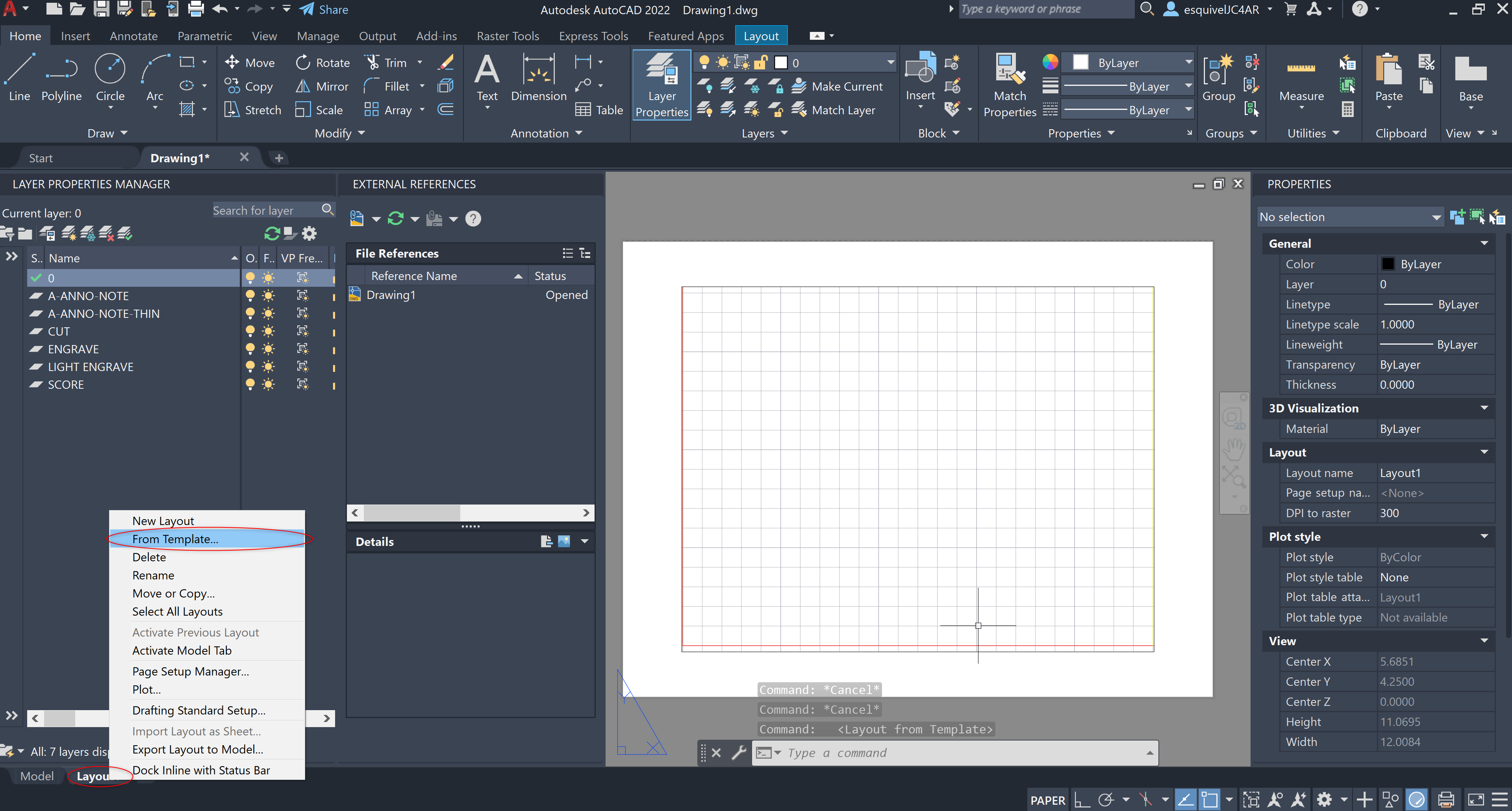
Task: Toggle polar tracking in status bar
Action: click(1106, 800)
